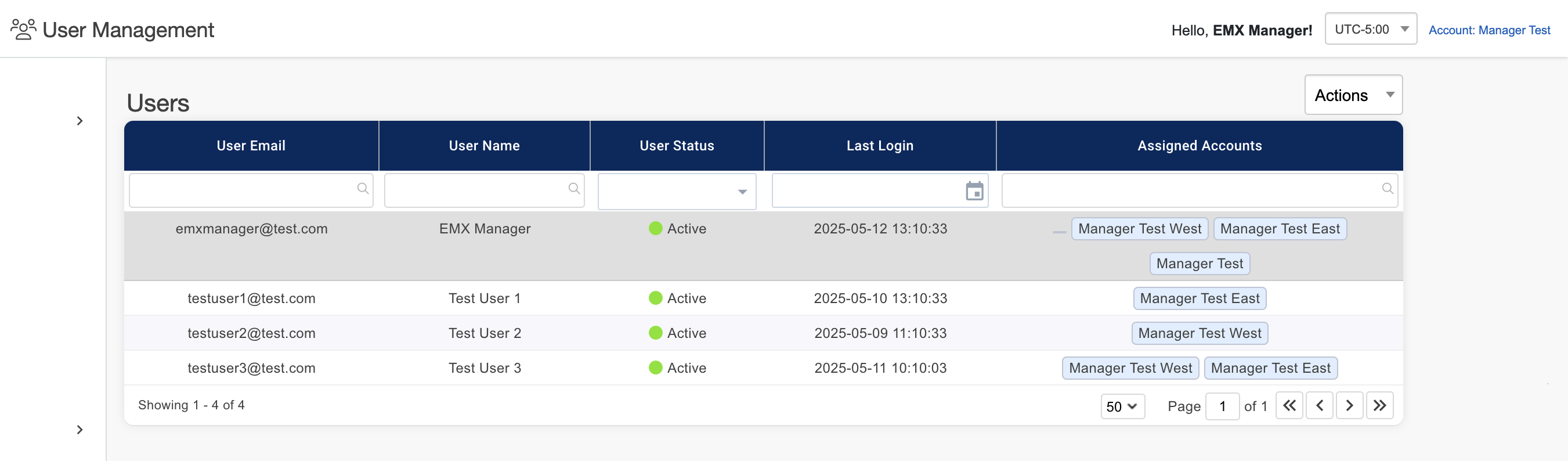Screen dimensions: 1568x461
Task: Sort by User Email column header
Action: pyautogui.click(x=251, y=146)
